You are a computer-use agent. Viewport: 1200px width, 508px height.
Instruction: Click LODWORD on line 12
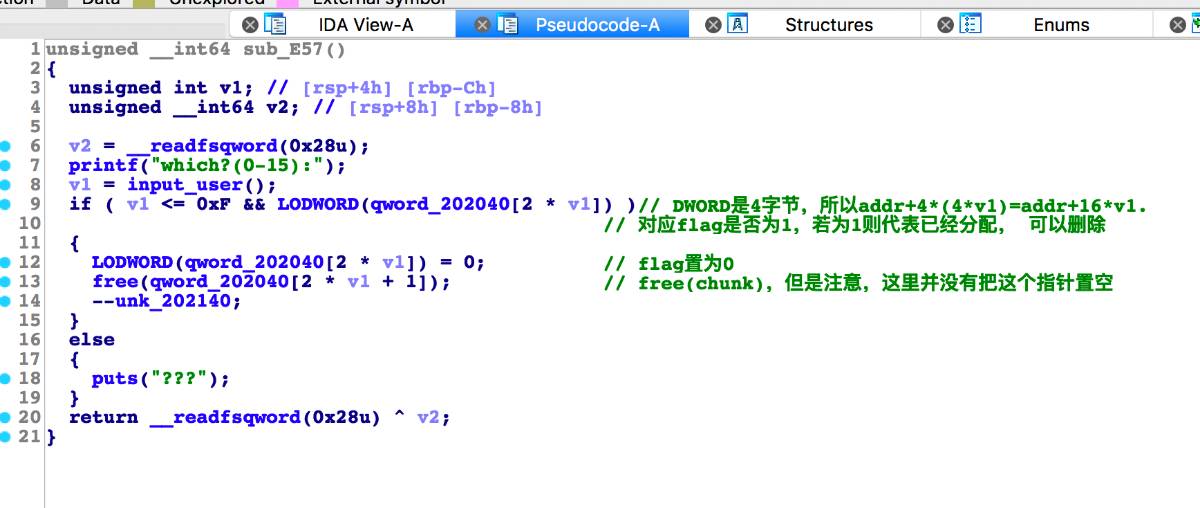click(x=132, y=263)
